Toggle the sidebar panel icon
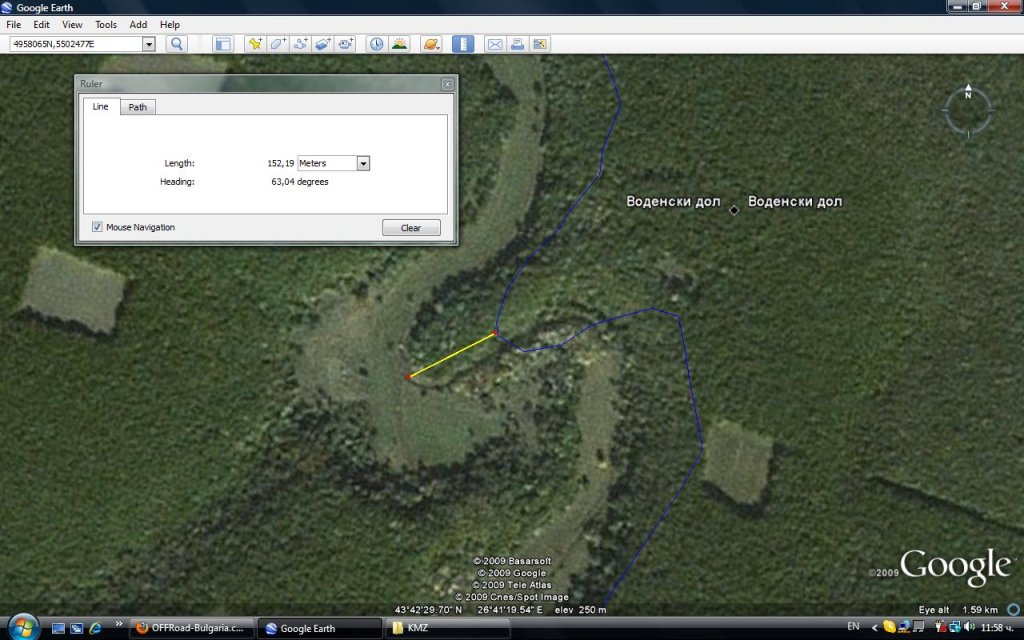Screen dimensions: 1024x640 [x=223, y=44]
